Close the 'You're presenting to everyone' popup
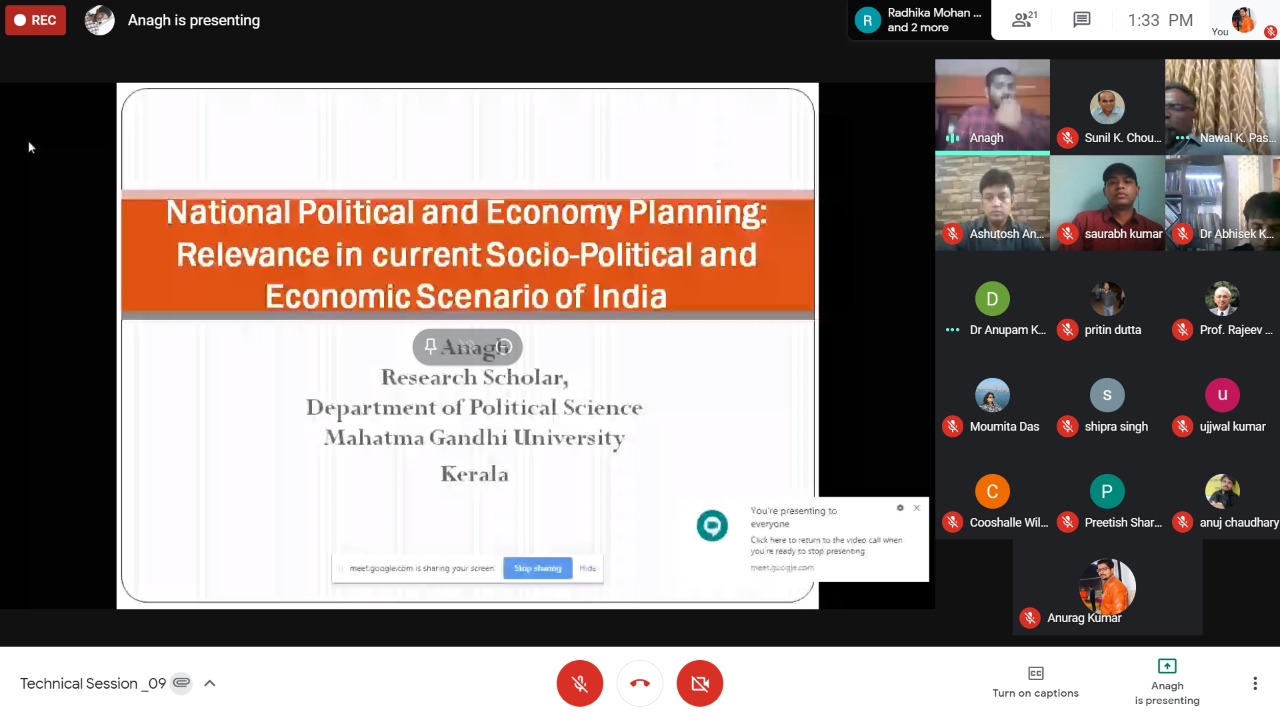 pos(916,508)
